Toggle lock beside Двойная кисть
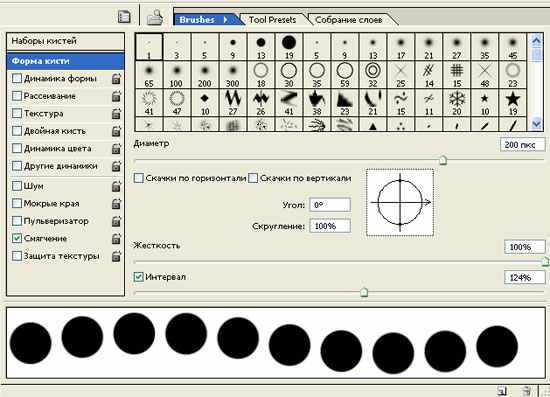Viewport: 550px width, 397px height. [116, 131]
